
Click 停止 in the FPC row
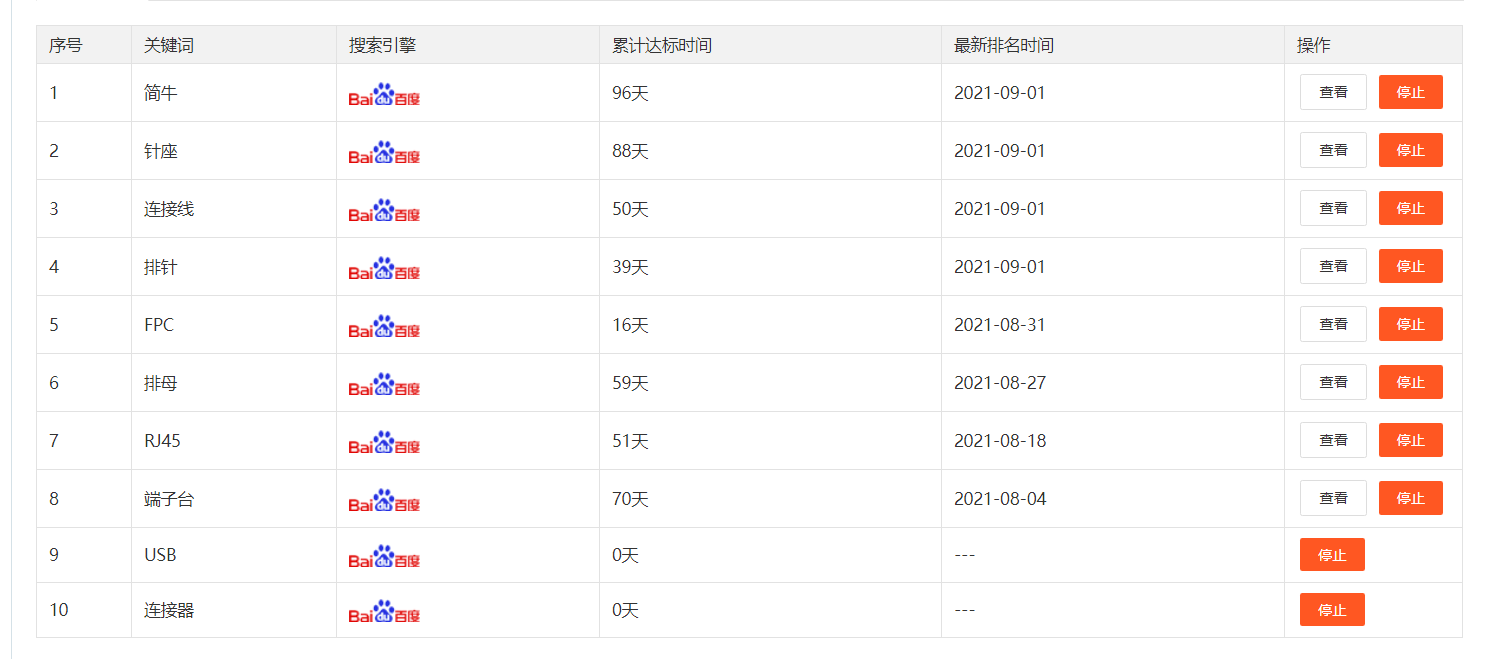(1410, 324)
